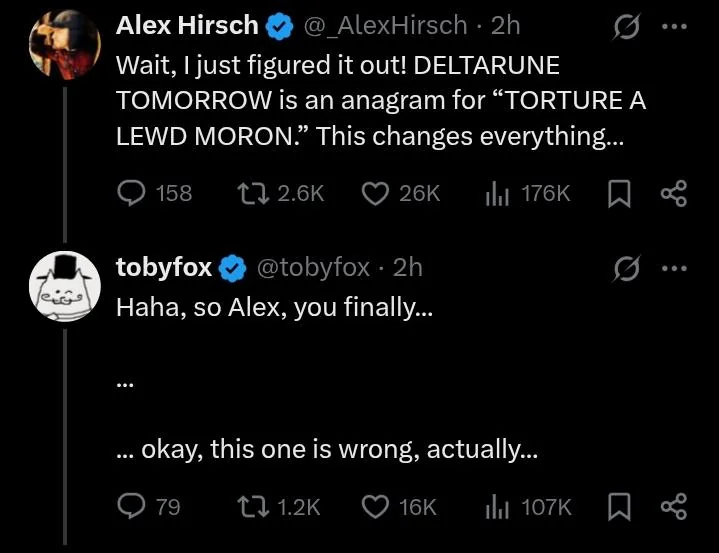Reply to tobyfox's tweet
This screenshot has height=553, width=719.
click(x=133, y=507)
